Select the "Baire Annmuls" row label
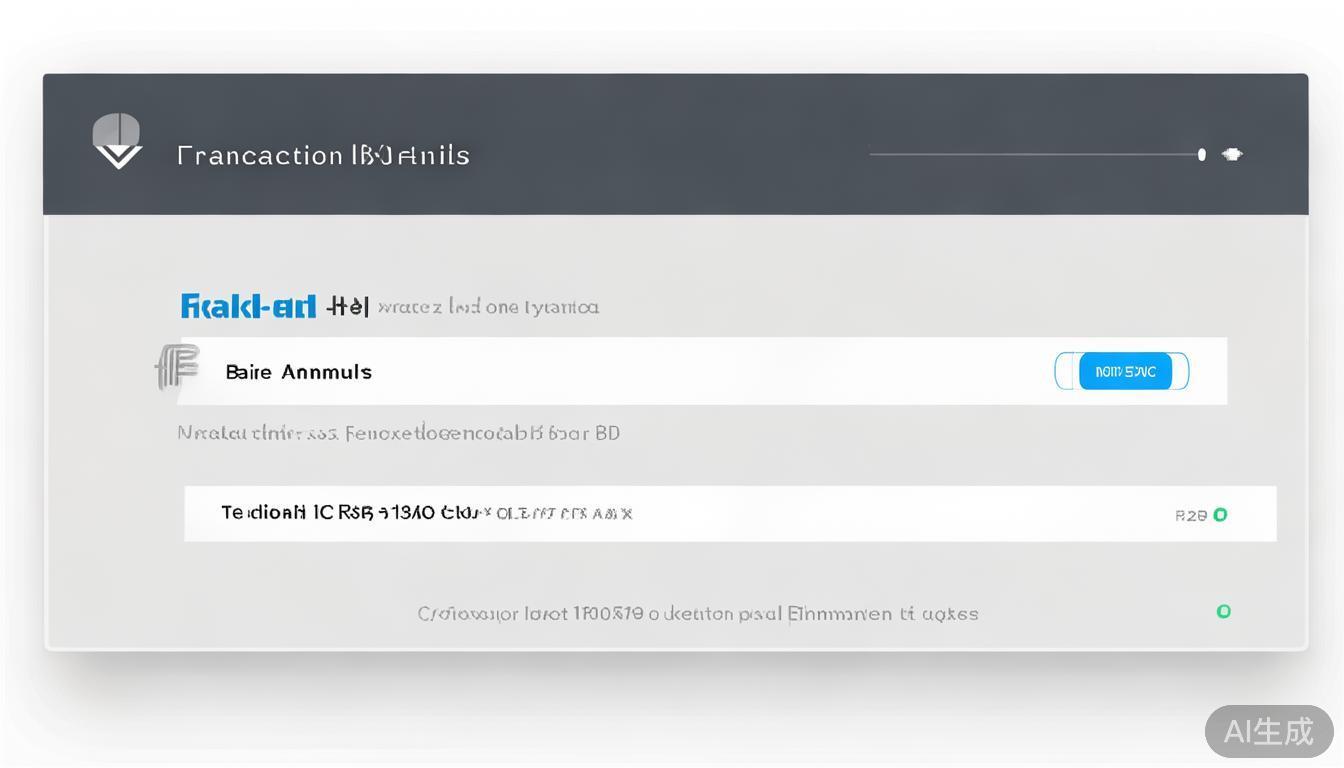Viewport: 1344px width, 768px height. pyautogui.click(x=298, y=372)
